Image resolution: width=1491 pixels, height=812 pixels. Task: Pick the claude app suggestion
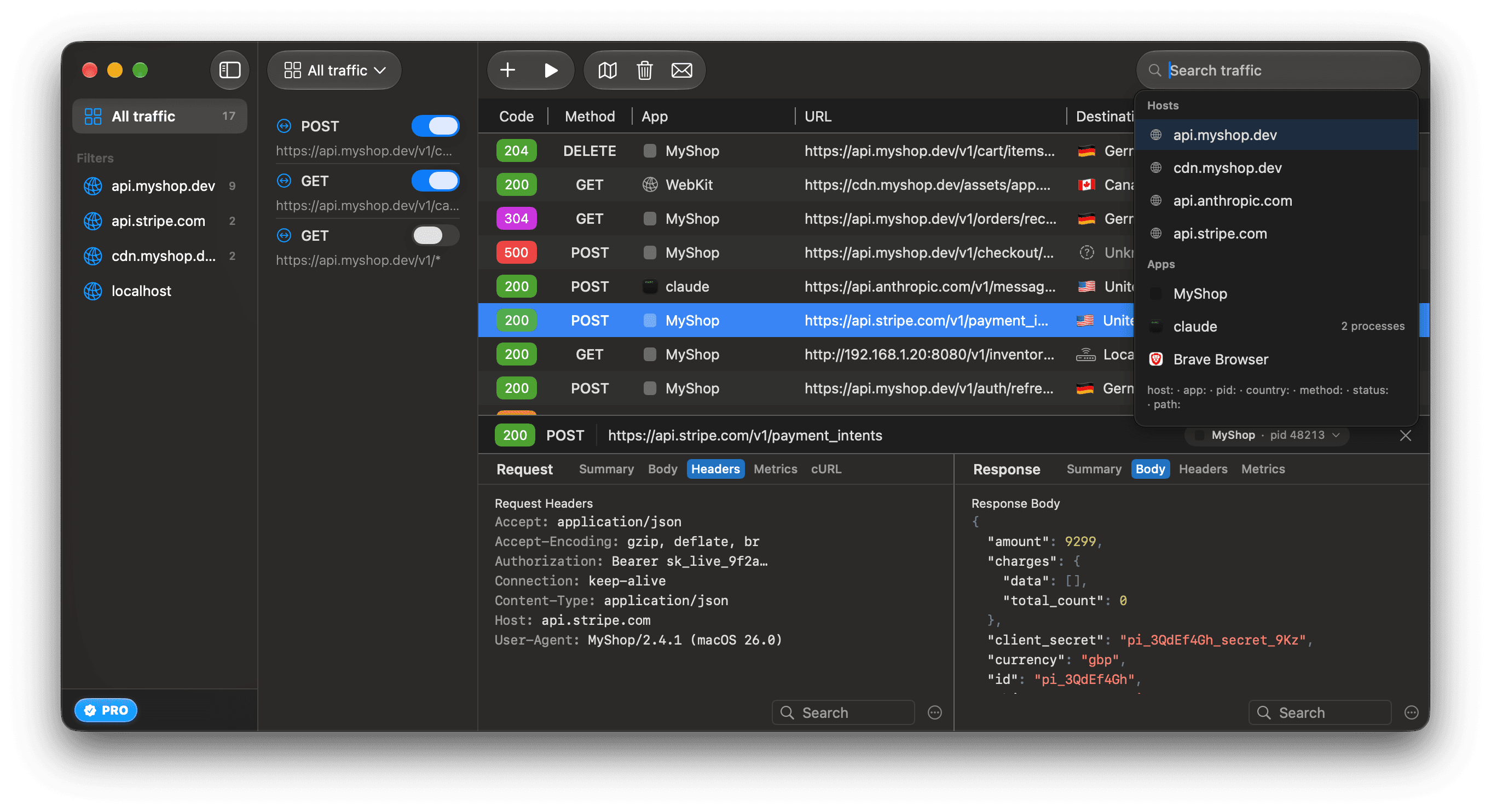point(1276,326)
